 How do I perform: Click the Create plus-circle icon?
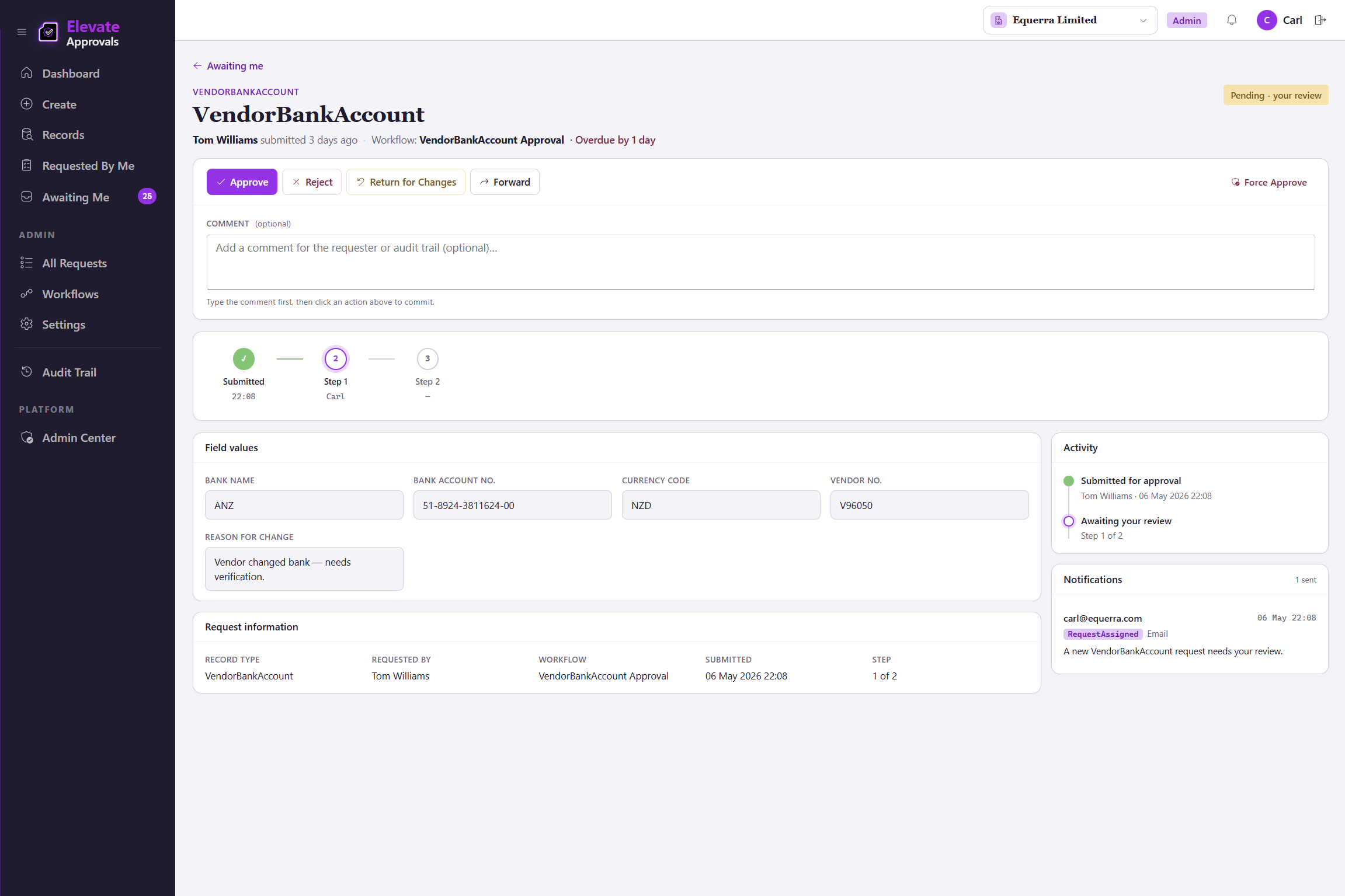(x=27, y=104)
